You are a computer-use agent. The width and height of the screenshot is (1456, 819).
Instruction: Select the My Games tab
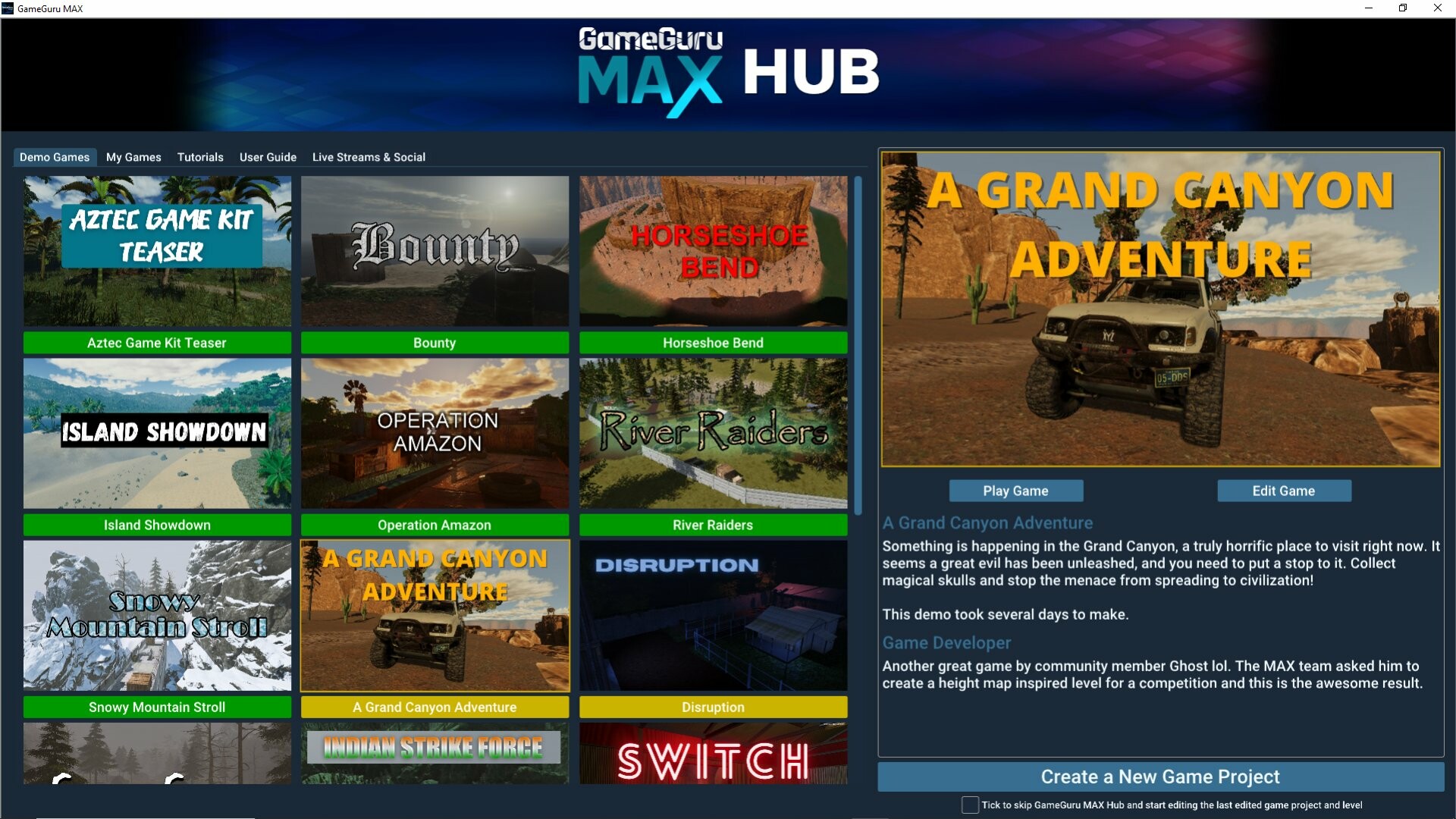tap(134, 157)
